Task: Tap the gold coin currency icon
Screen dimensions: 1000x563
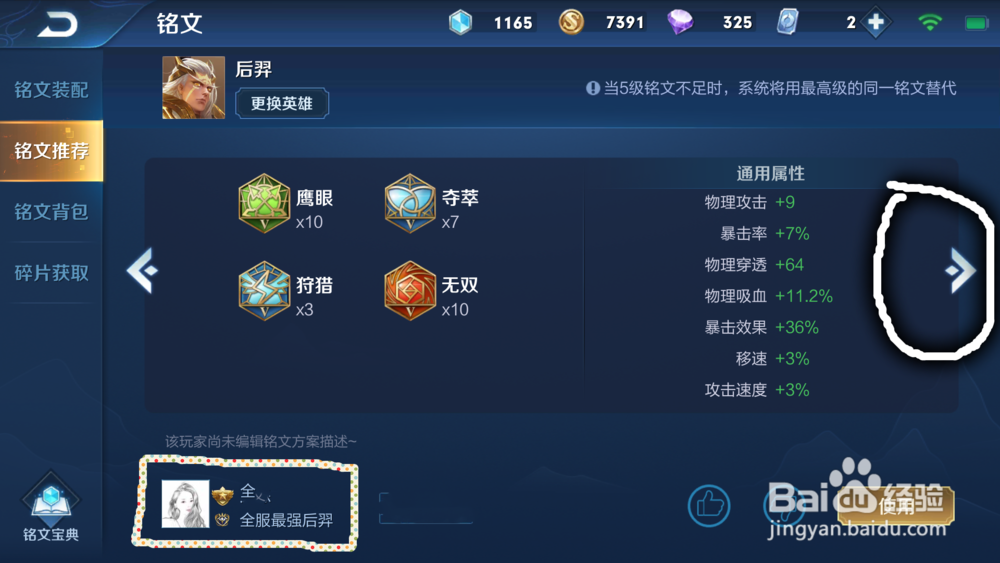Action: point(571,22)
